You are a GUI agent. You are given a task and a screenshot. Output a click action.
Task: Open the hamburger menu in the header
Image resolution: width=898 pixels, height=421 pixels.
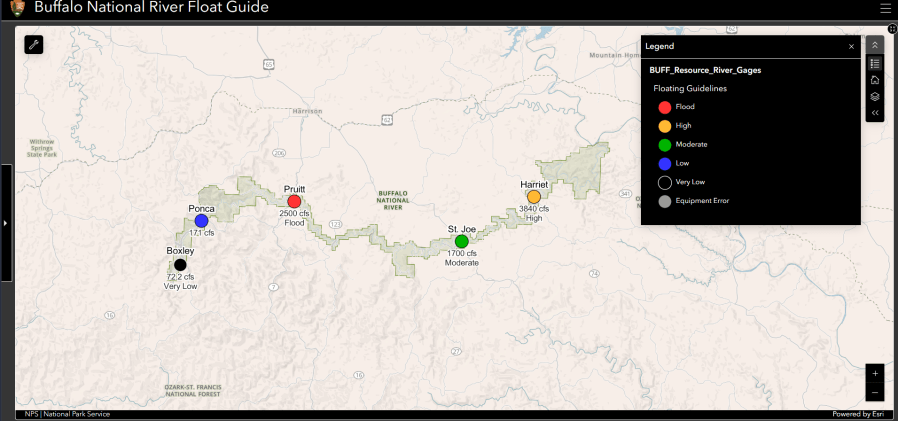coord(886,8)
